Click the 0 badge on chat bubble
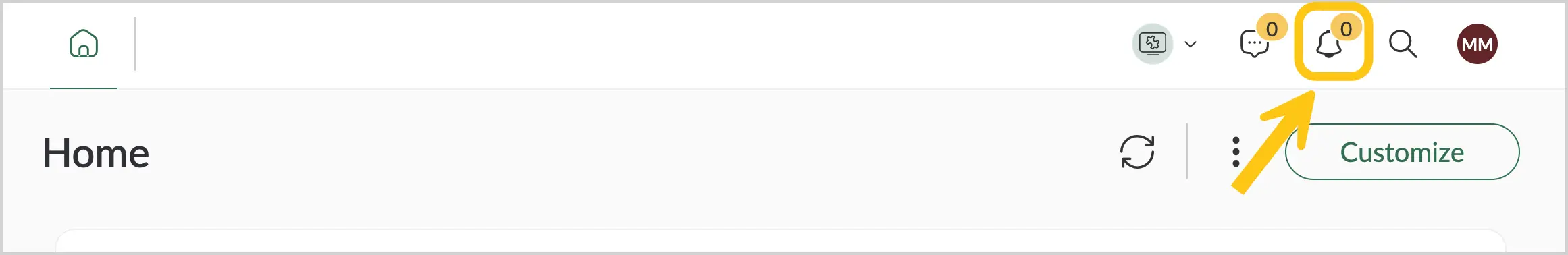Image resolution: width=1568 pixels, height=255 pixels. point(1272,29)
